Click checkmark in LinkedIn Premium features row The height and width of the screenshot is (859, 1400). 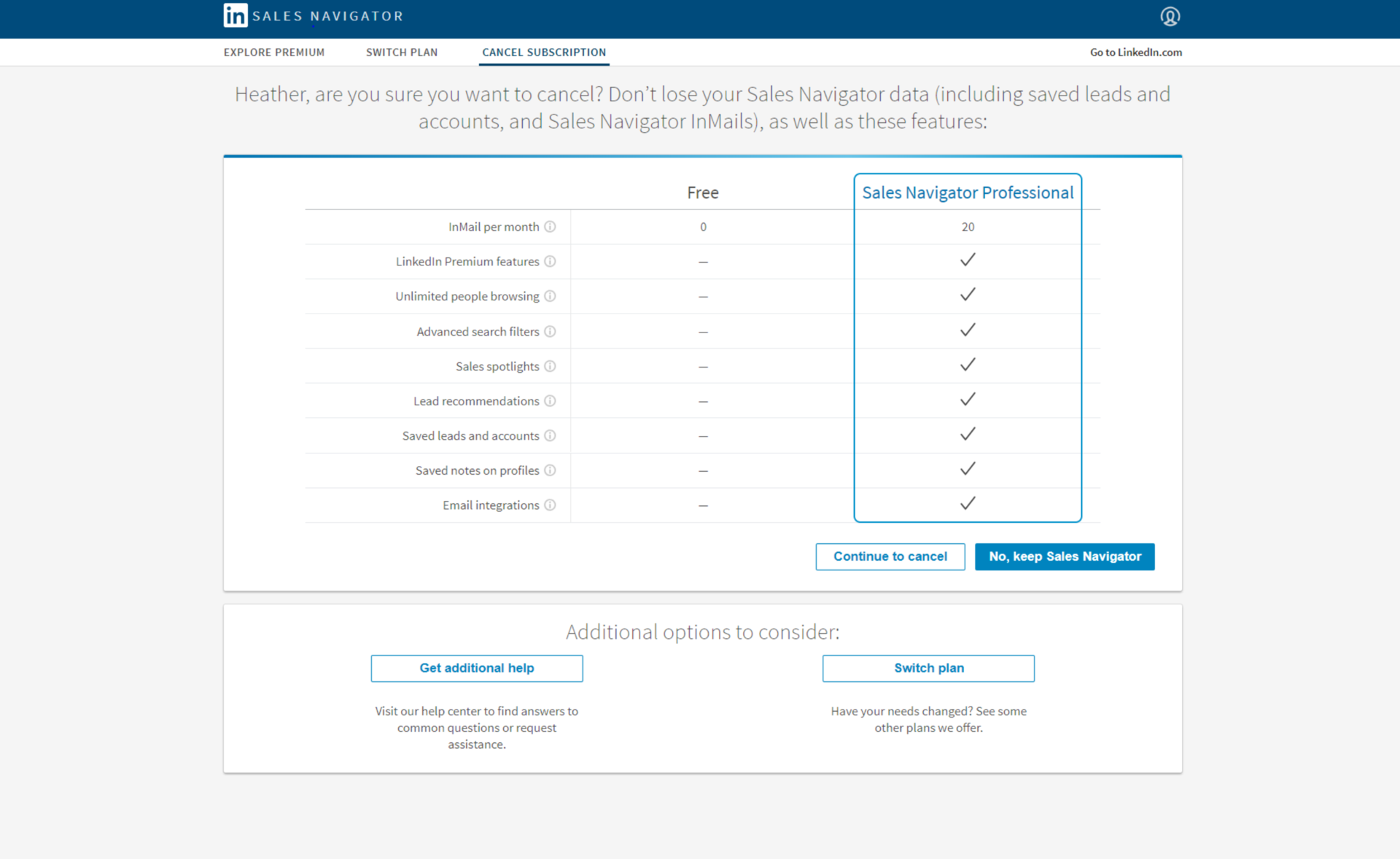pos(968,260)
